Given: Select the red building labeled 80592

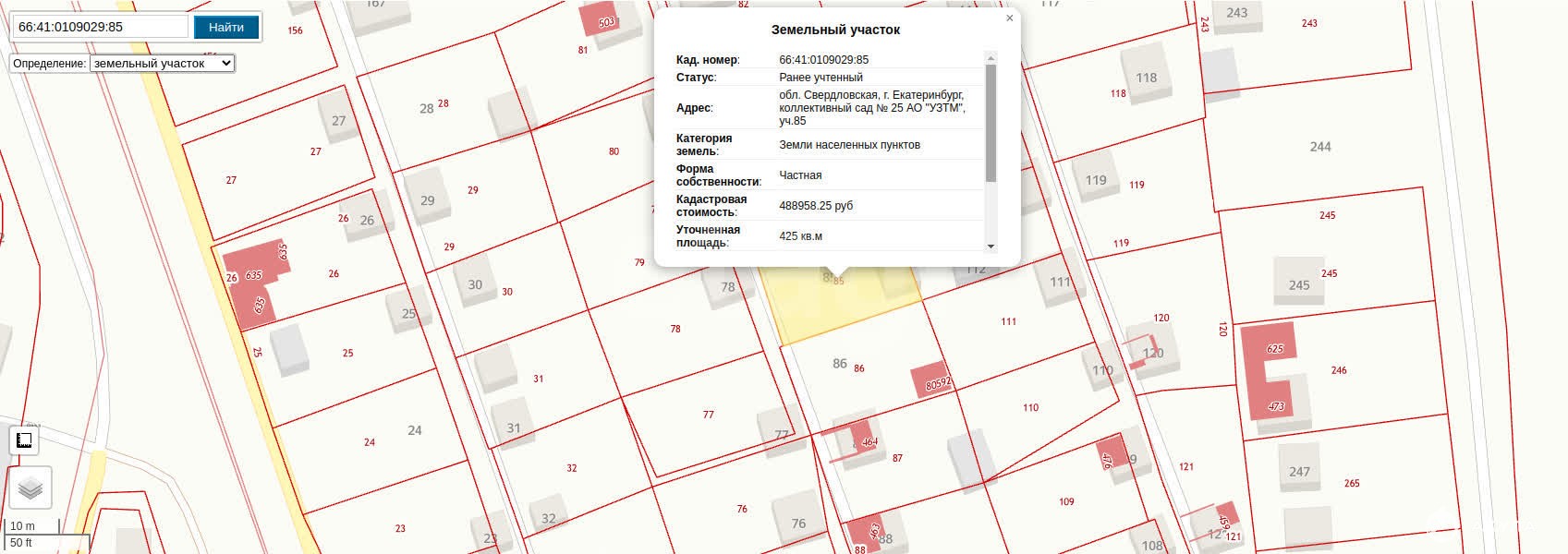Looking at the screenshot, I should tap(933, 379).
